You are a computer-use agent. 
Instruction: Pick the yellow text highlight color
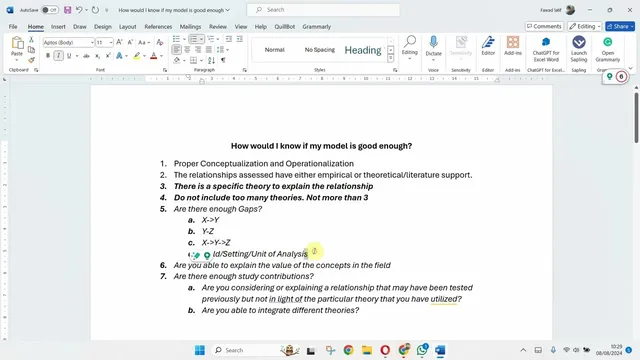136,56
